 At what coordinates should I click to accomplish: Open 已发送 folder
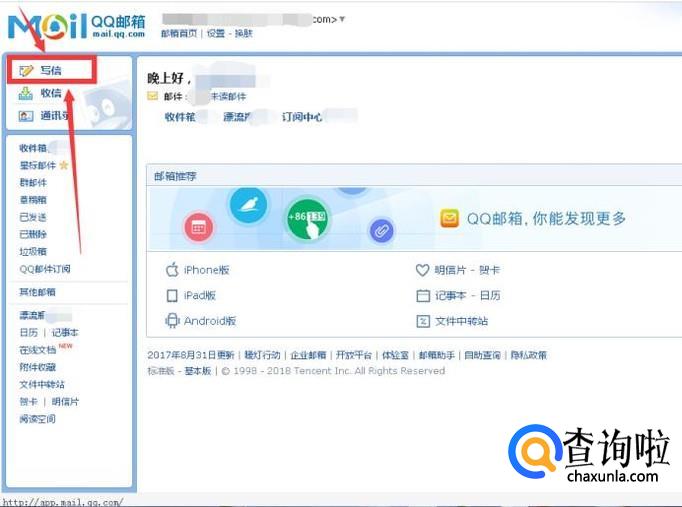(x=33, y=217)
